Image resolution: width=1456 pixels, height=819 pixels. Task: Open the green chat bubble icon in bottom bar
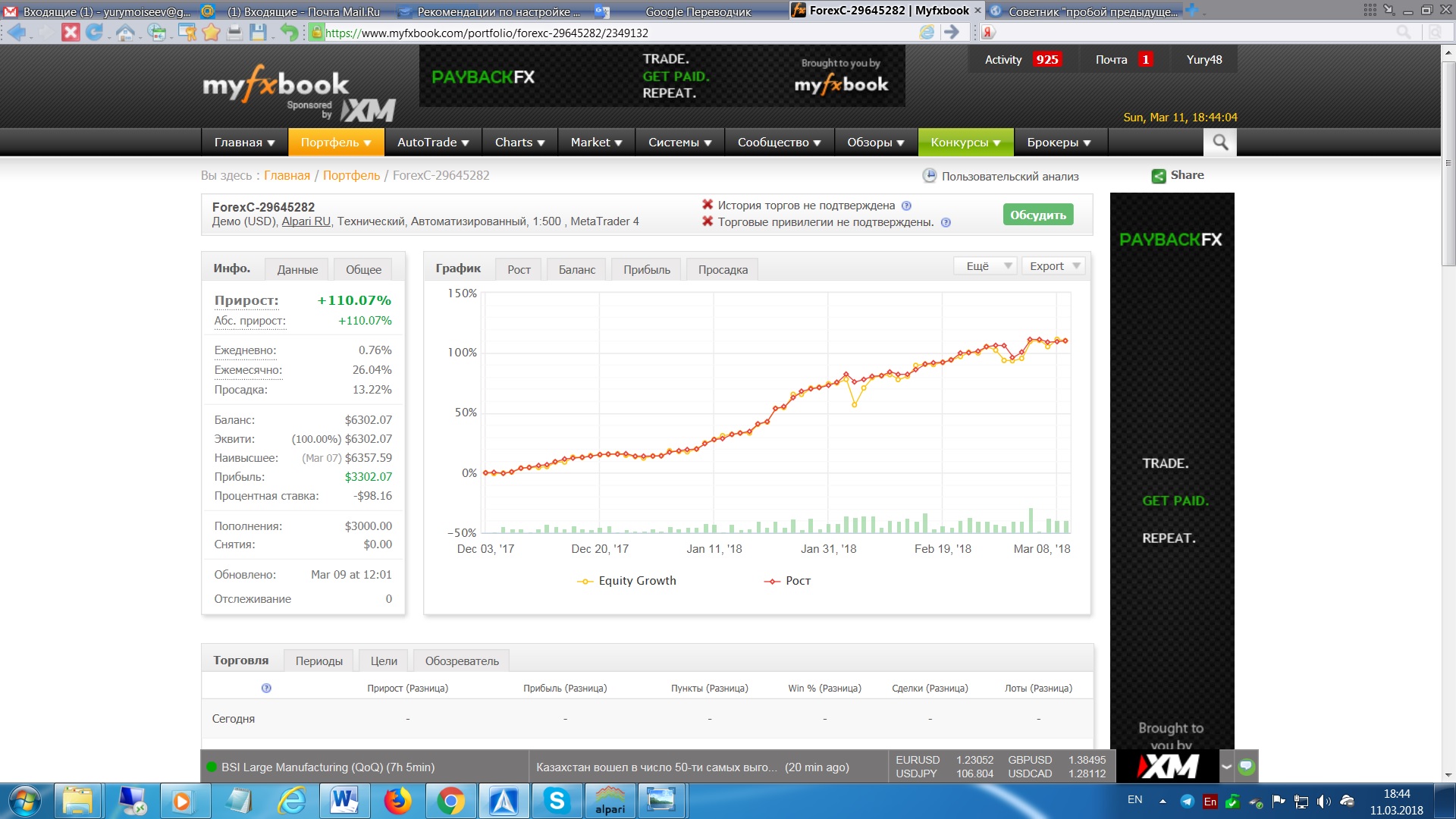[1246, 767]
